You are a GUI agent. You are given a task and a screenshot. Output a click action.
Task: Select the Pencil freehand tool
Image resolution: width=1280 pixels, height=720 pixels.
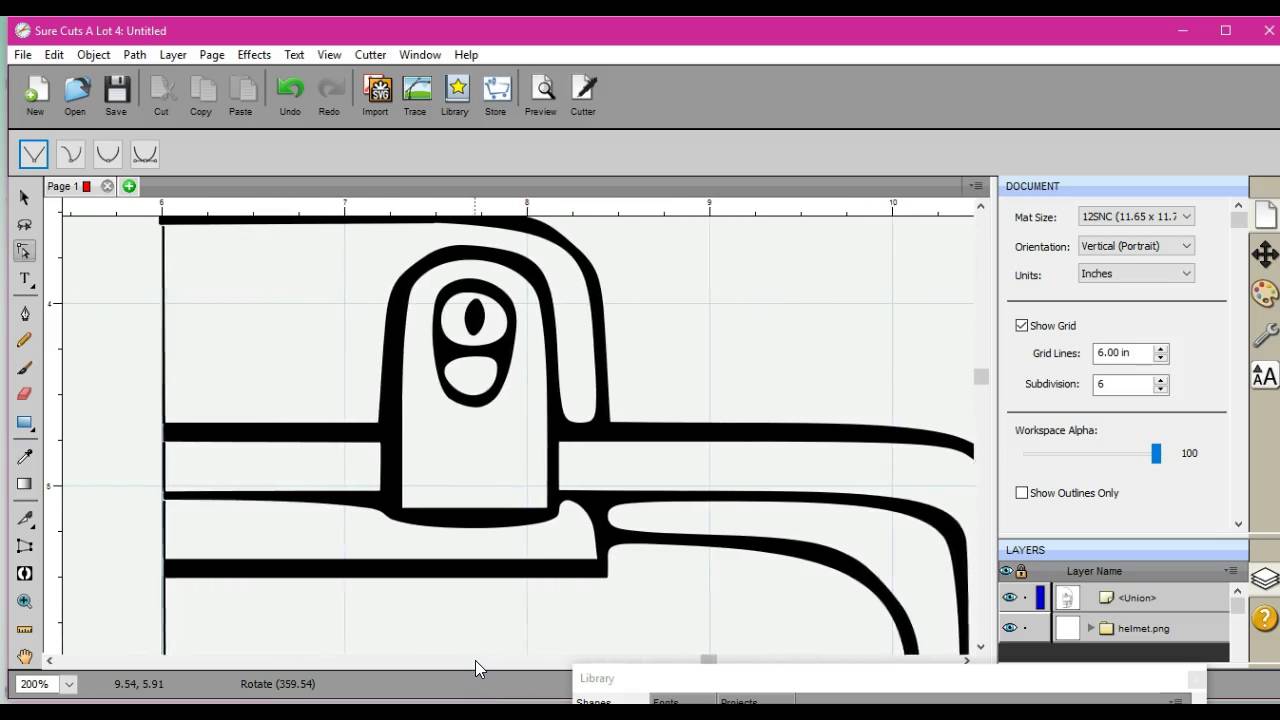click(25, 341)
